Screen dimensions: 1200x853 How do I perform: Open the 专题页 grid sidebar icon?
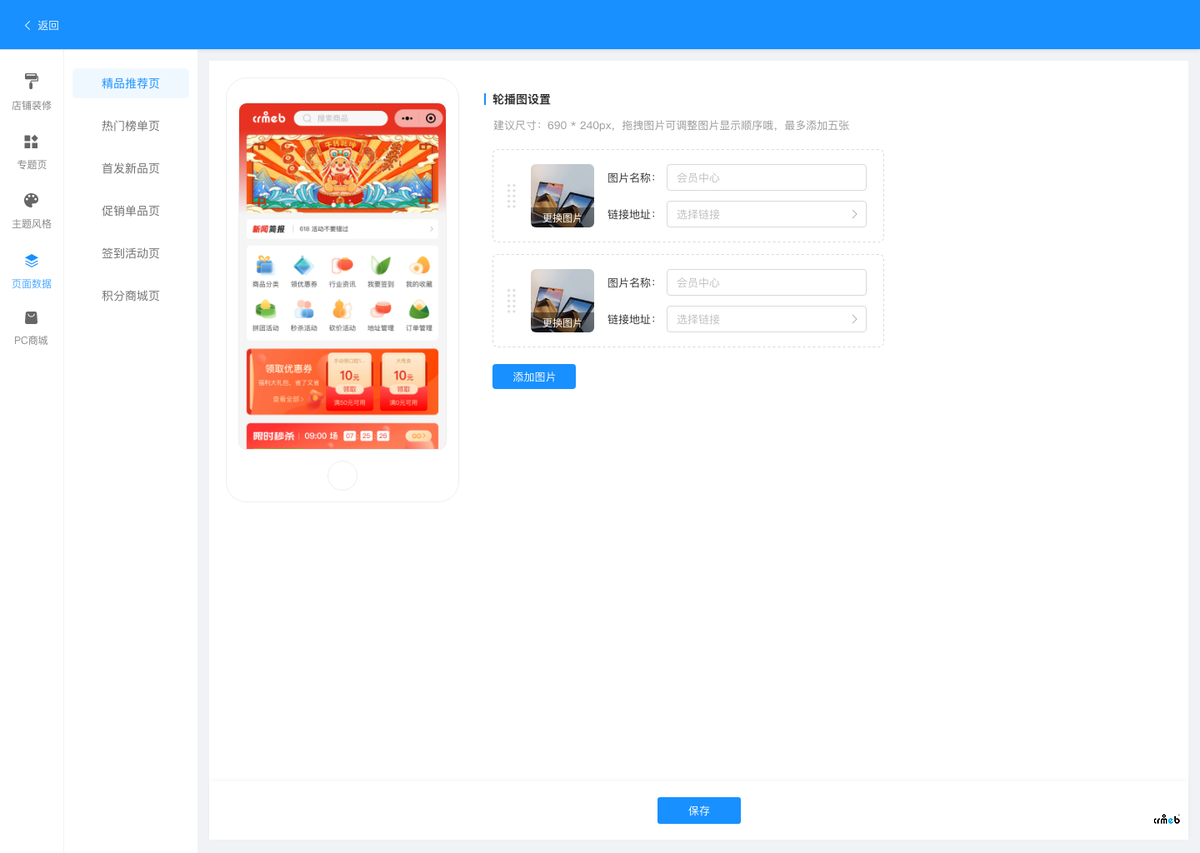31,142
